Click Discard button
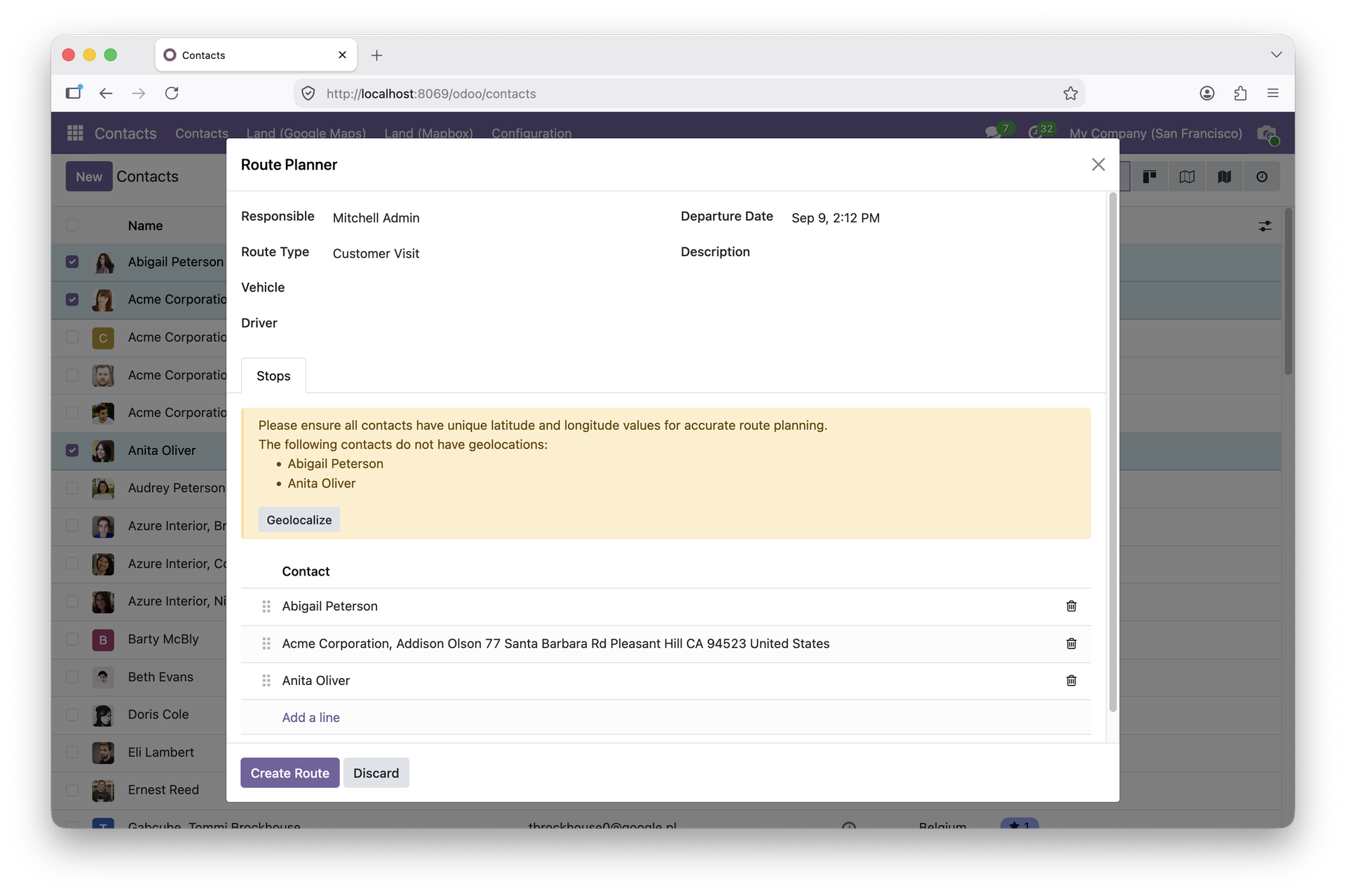Image resolution: width=1346 pixels, height=896 pixels. pyautogui.click(x=376, y=773)
